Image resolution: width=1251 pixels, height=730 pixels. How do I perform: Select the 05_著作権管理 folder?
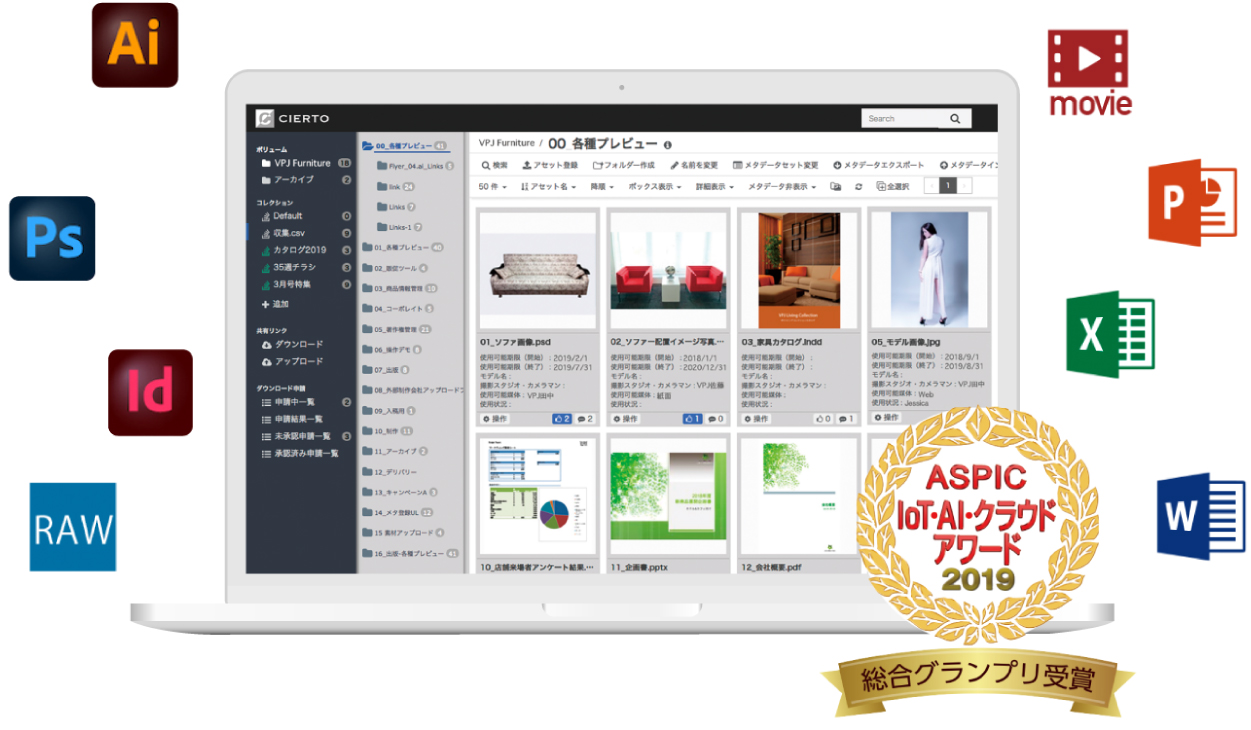point(397,329)
